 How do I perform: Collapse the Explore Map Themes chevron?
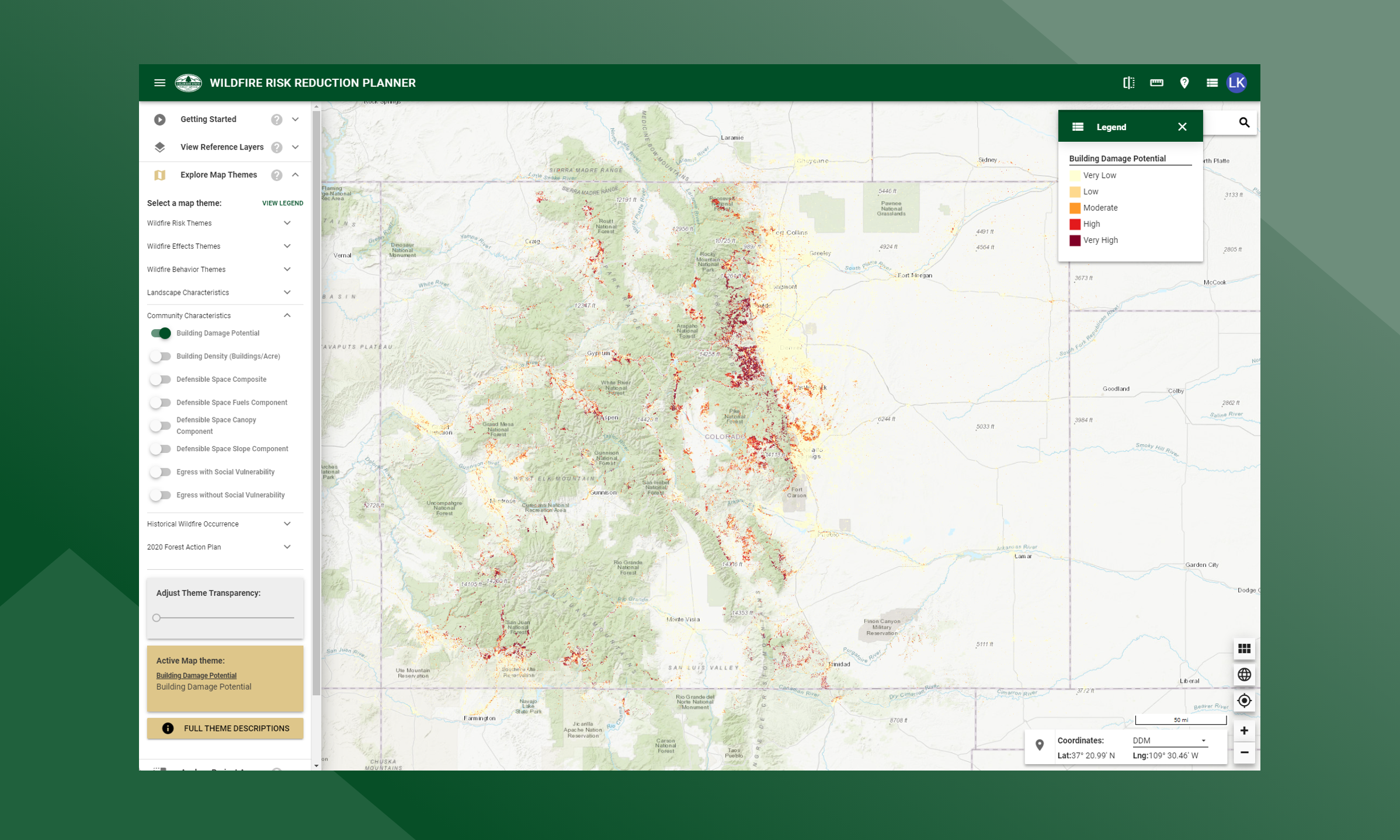tap(296, 175)
